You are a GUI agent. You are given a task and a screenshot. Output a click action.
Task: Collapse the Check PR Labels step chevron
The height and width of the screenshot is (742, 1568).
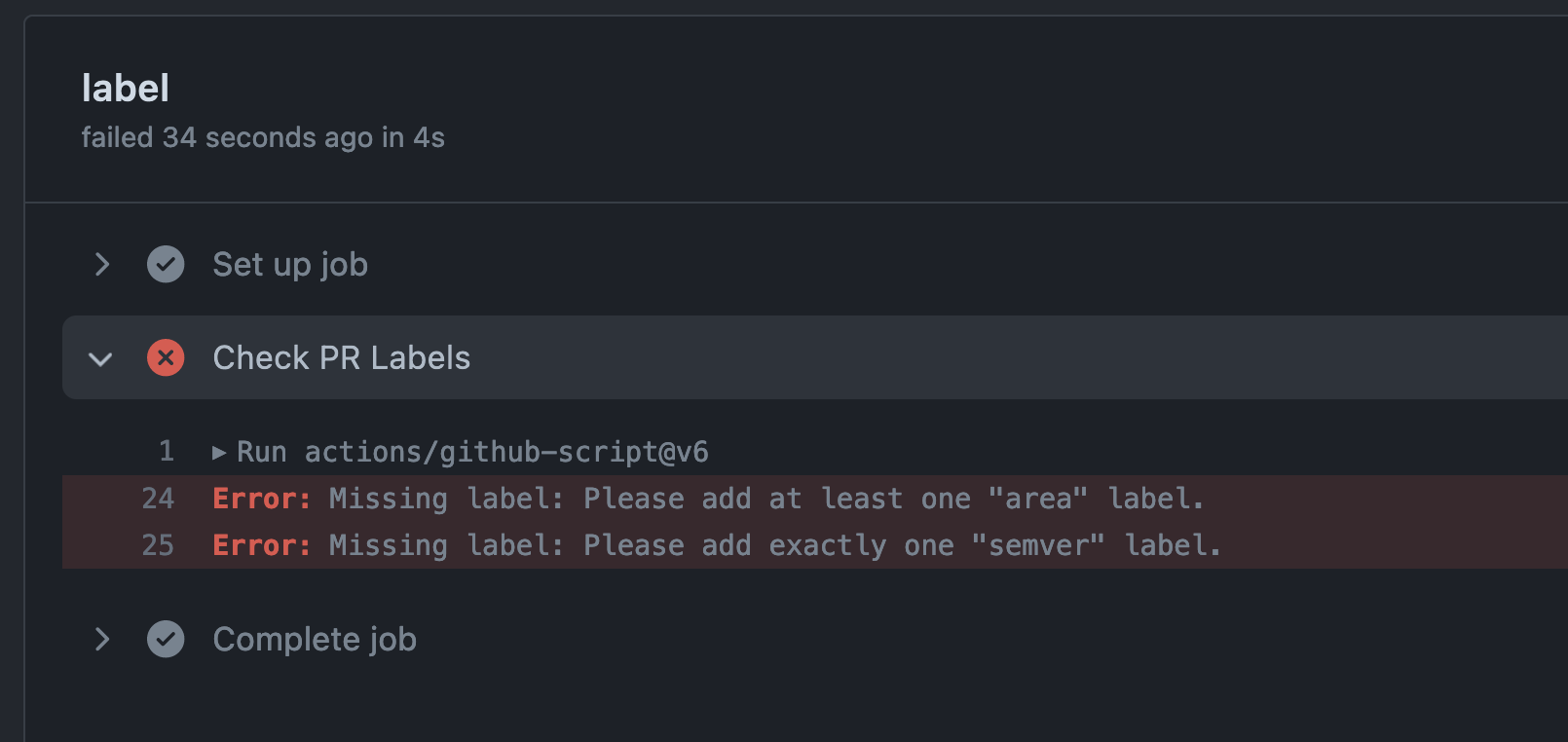[x=100, y=358]
